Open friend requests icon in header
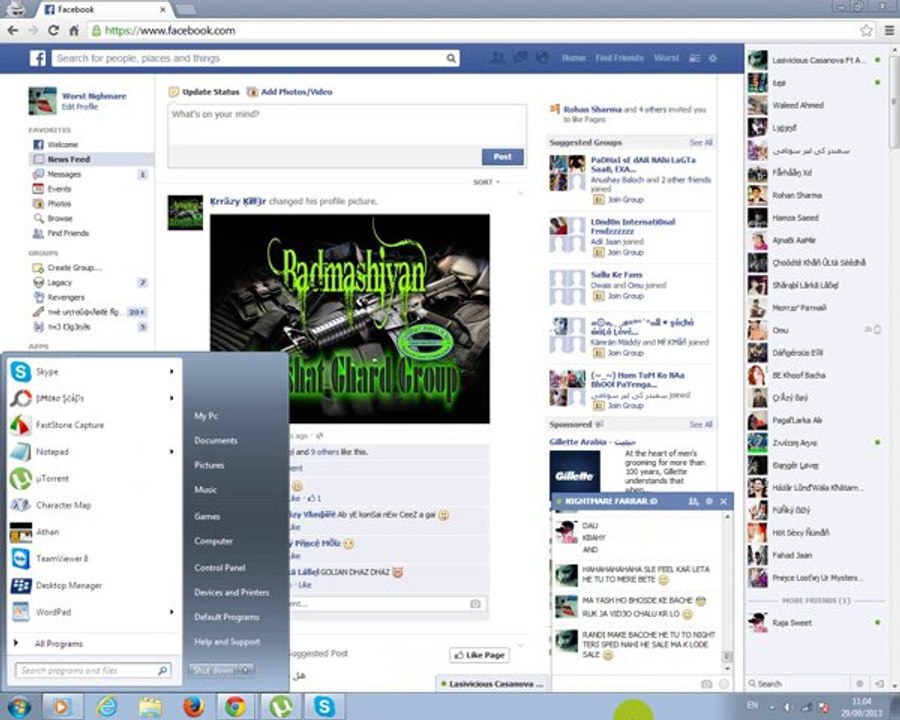 pos(498,57)
